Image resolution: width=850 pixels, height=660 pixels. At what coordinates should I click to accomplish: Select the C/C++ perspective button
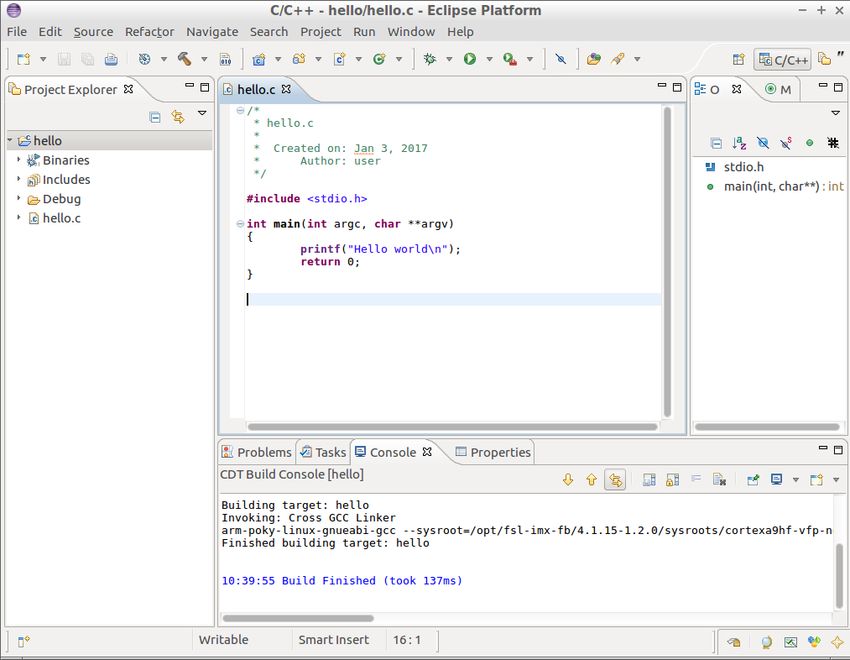[x=782, y=60]
